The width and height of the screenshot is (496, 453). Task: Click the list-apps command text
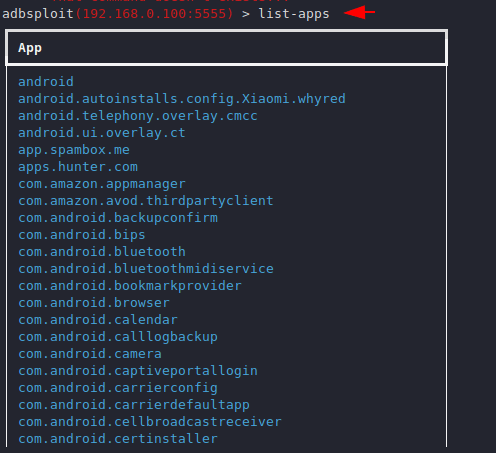tap(294, 14)
